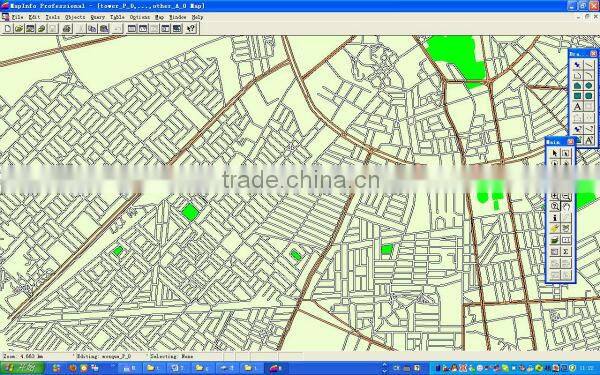Screen dimensions: 600x375
Task: Click the New Redistricter window icon
Action: [x=176, y=29]
